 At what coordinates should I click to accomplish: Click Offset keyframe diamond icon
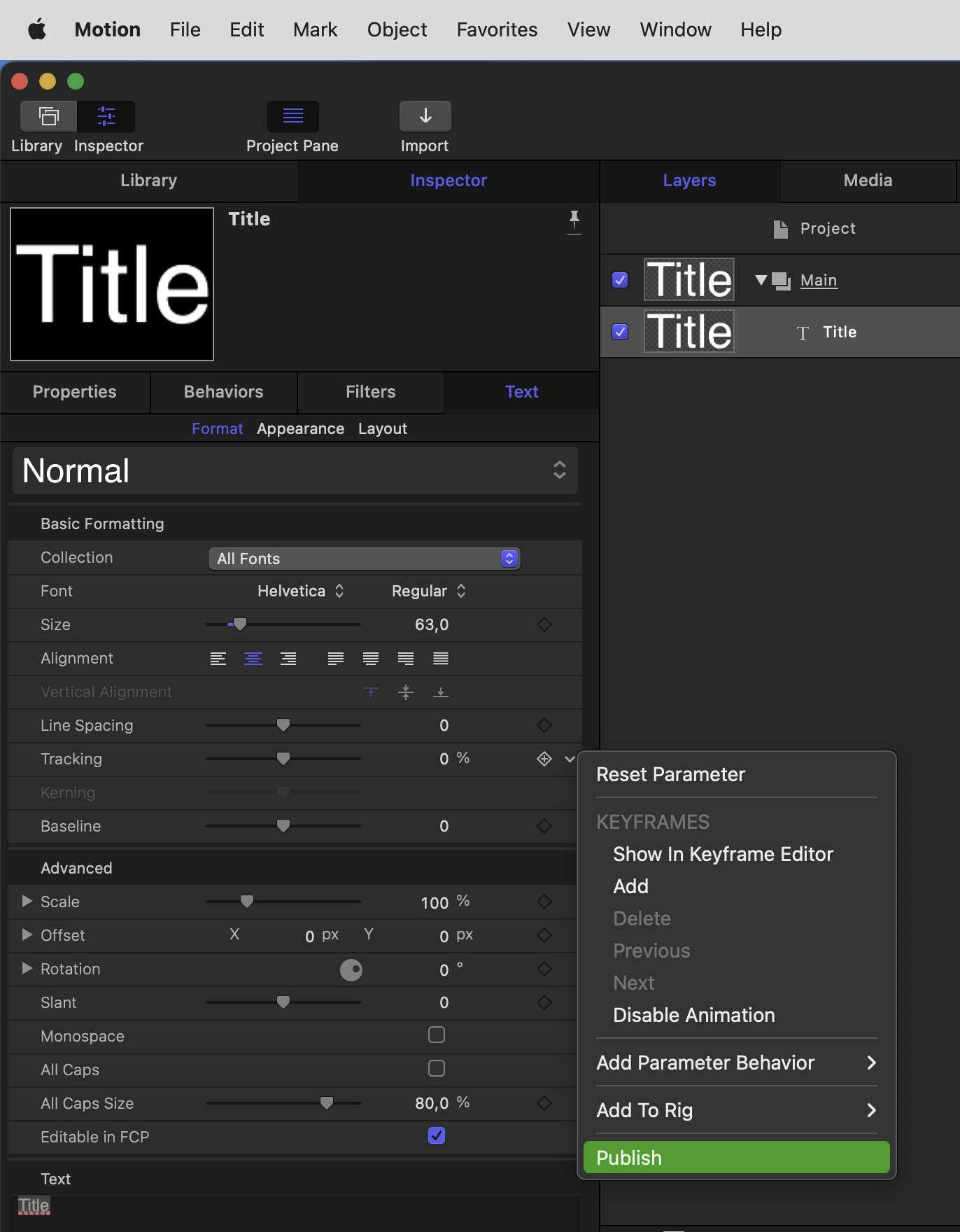[544, 935]
